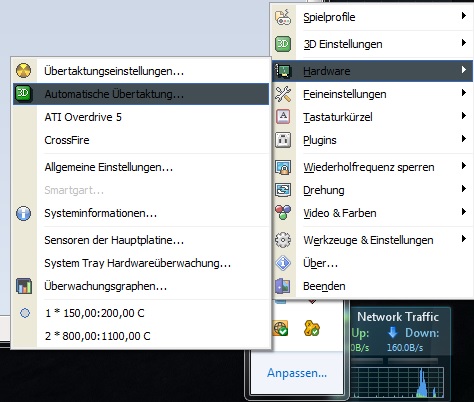Click the Über info diamond icon
This screenshot has width=474, height=402.
[283, 263]
